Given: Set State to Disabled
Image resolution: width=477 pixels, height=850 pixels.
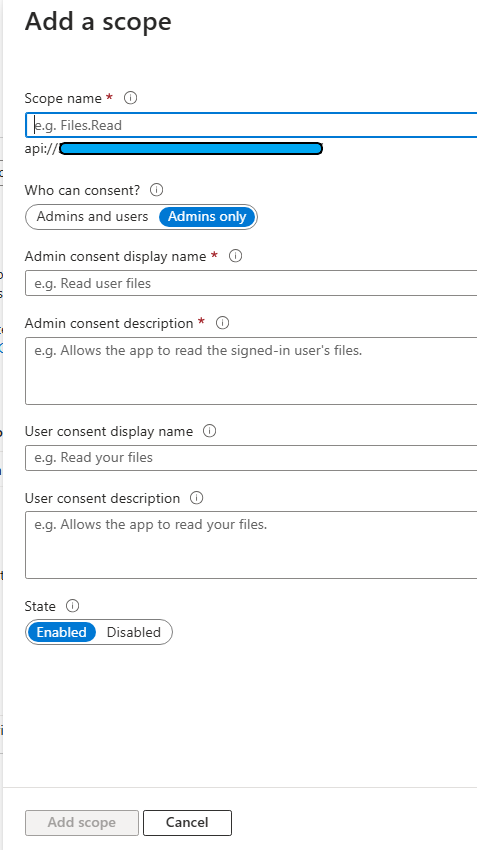Looking at the screenshot, I should pos(134,632).
